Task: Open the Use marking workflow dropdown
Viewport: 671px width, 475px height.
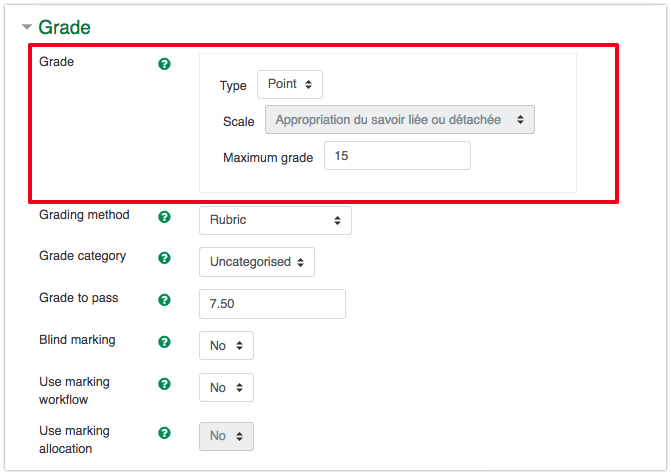Action: [226, 388]
